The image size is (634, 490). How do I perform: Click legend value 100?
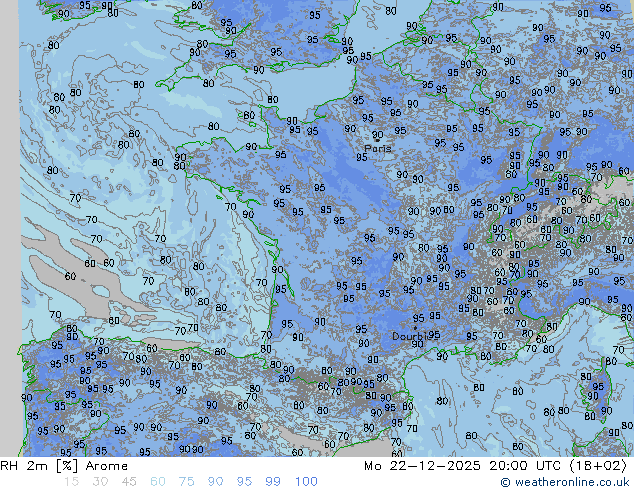click(306, 482)
